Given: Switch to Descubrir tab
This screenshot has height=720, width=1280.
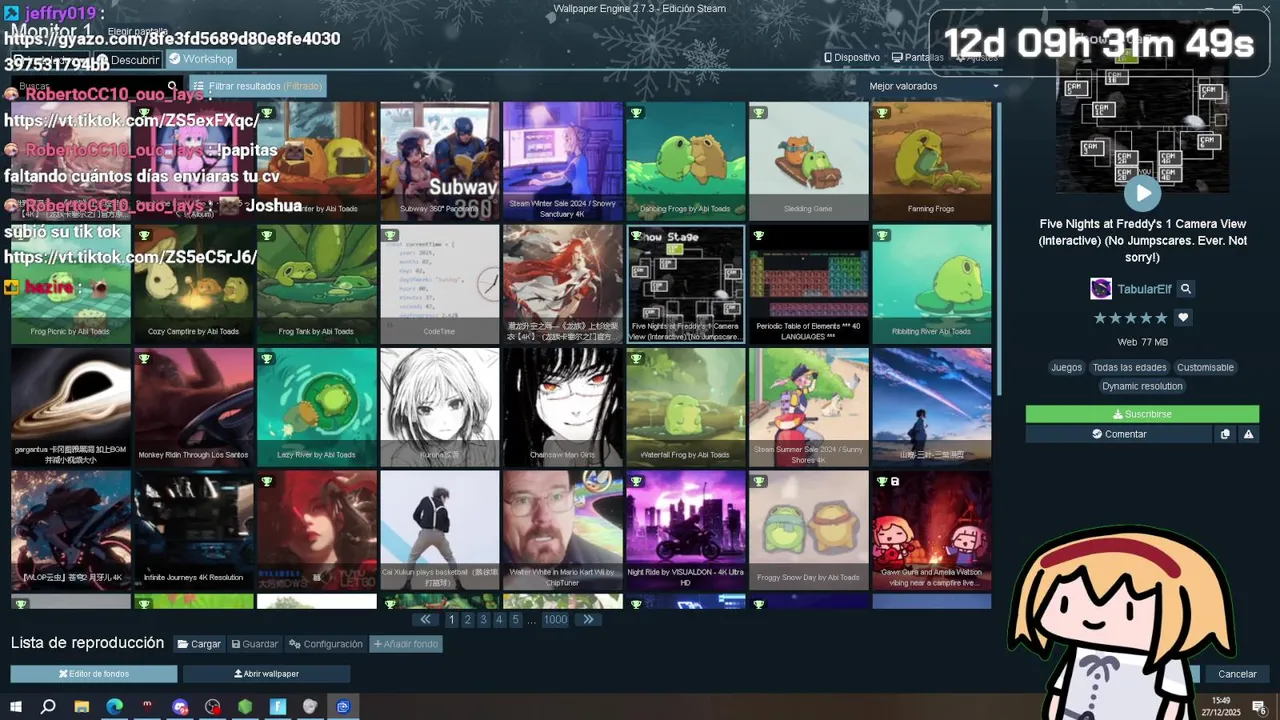Looking at the screenshot, I should [x=128, y=60].
